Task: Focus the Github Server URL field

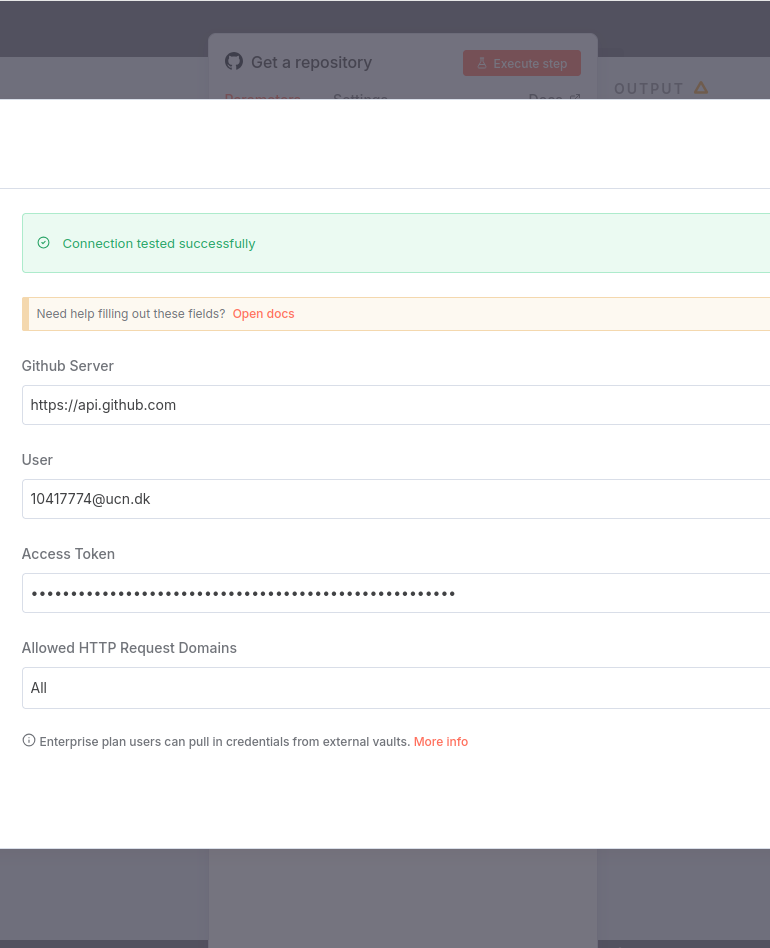Action: [x=396, y=405]
